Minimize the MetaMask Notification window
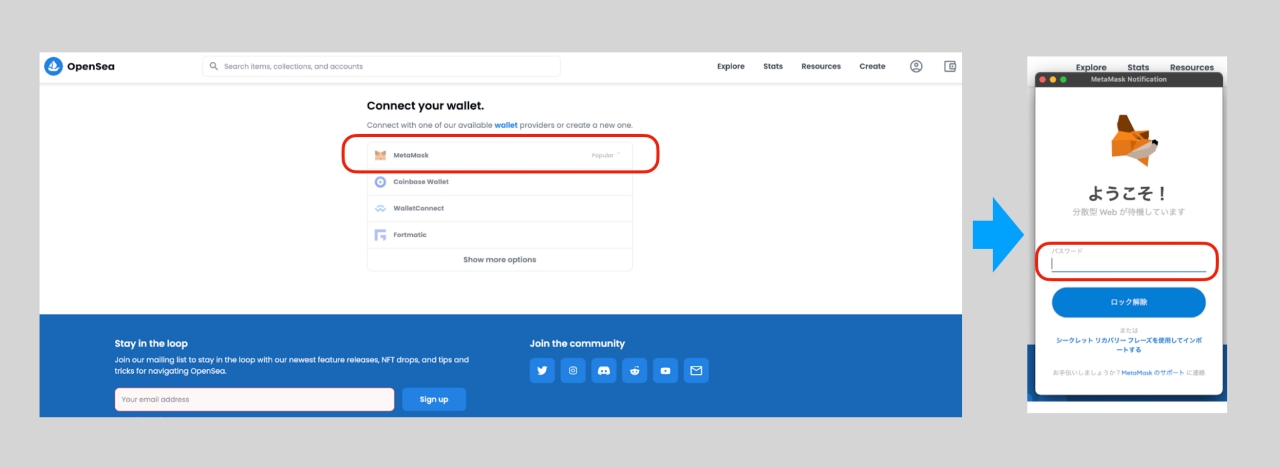 point(1052,79)
